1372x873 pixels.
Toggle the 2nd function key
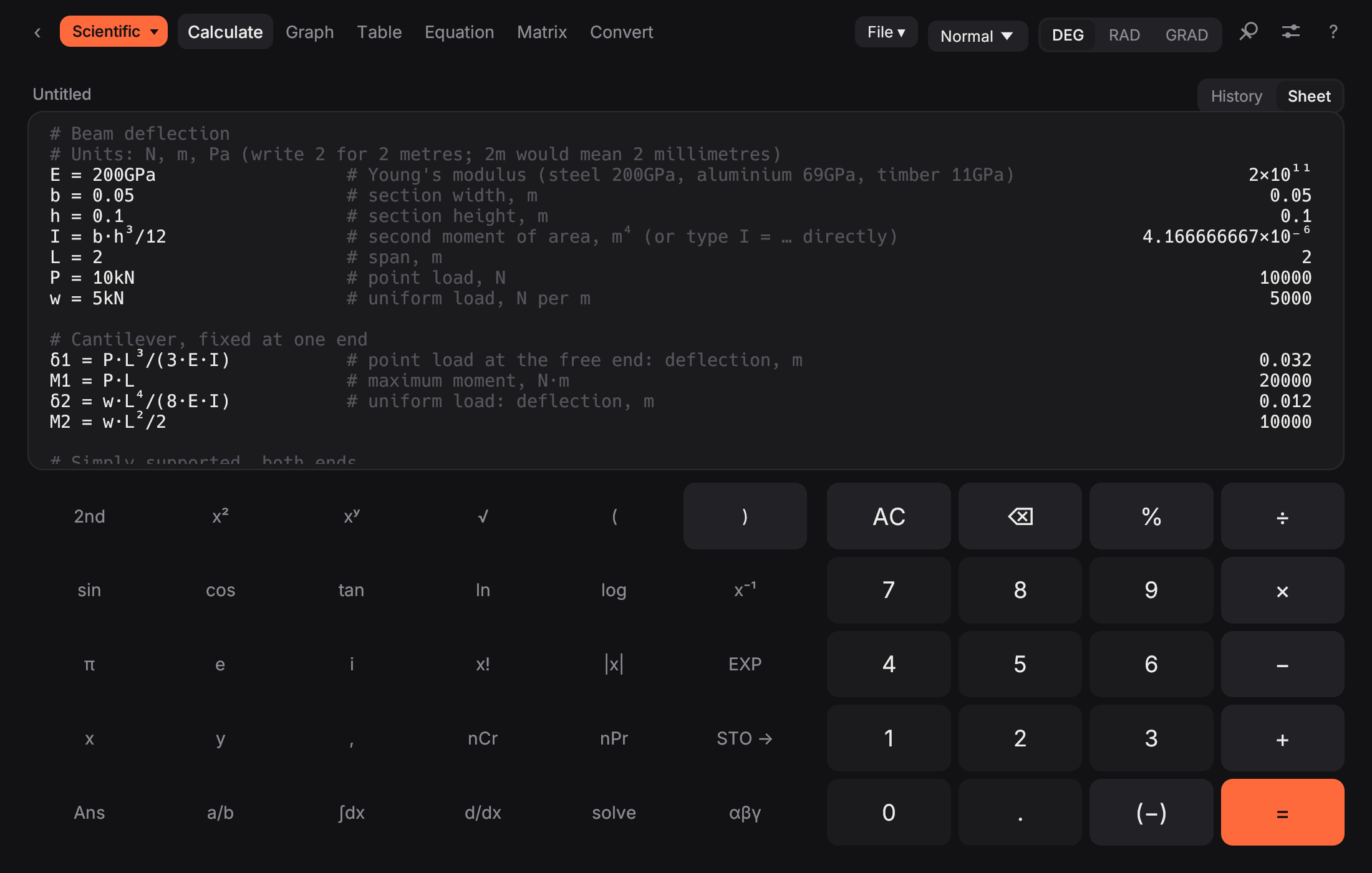coord(89,516)
